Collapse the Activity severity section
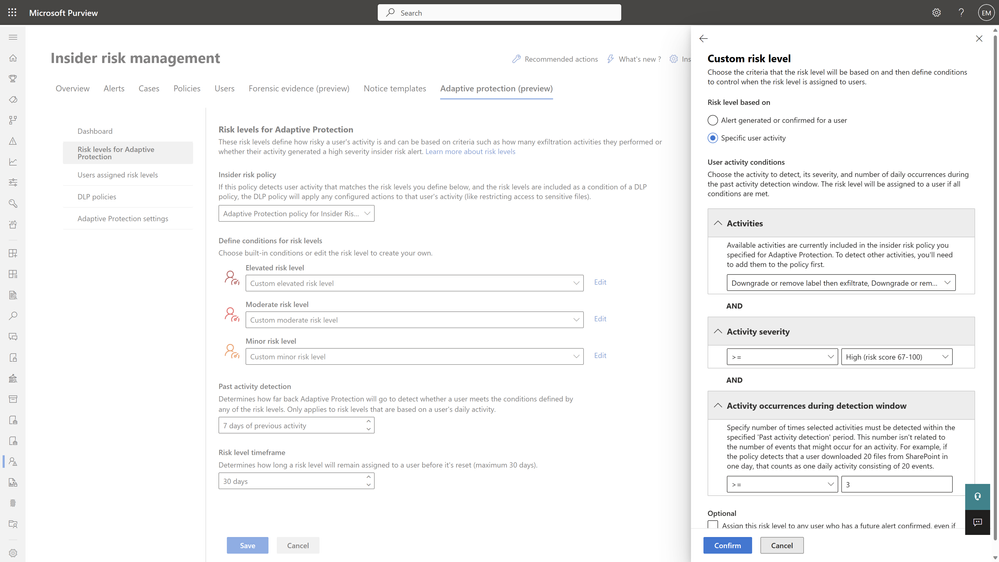 [718, 332]
